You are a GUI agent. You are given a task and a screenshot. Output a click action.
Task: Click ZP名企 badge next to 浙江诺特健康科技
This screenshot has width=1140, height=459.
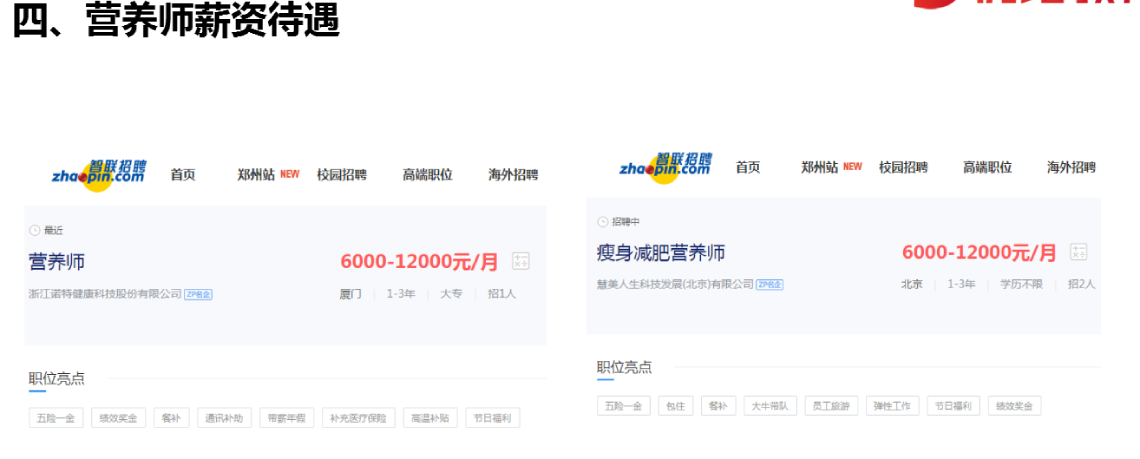click(x=198, y=295)
